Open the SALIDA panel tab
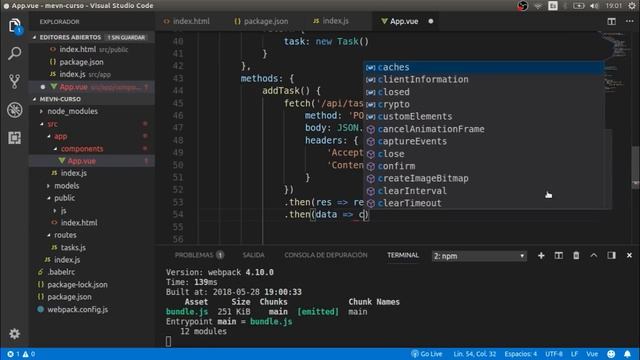640x360 pixels. (x=253, y=255)
